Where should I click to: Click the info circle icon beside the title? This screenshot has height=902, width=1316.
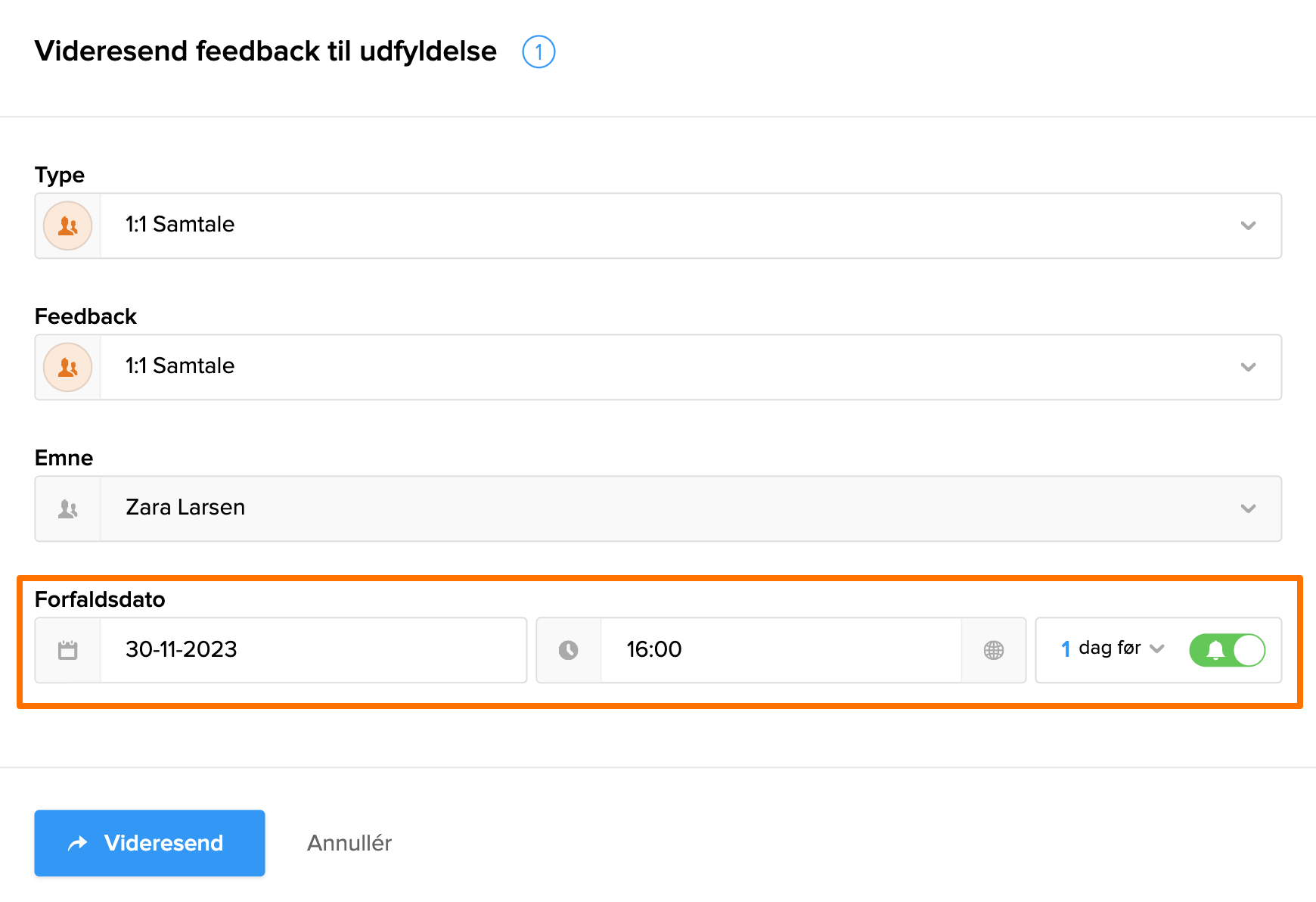point(539,52)
